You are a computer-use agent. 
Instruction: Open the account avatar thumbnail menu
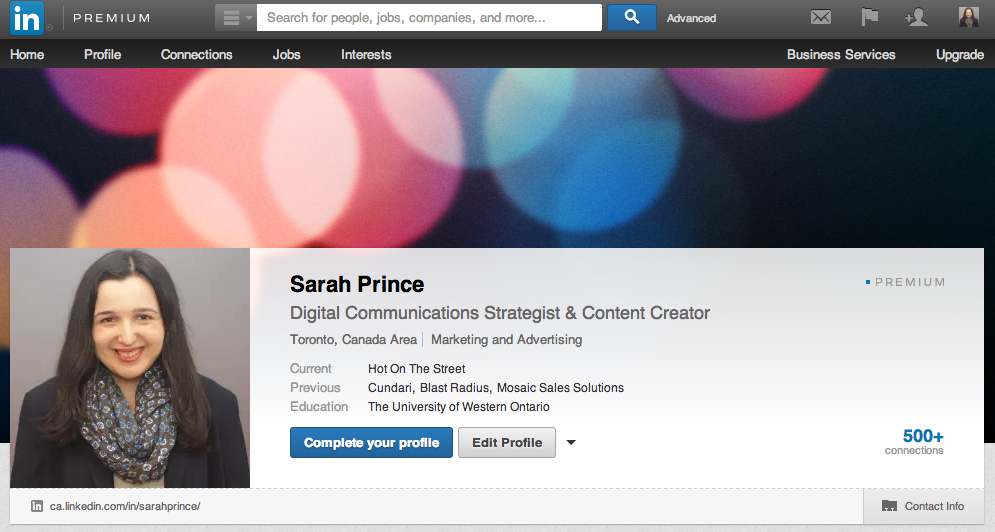[968, 17]
